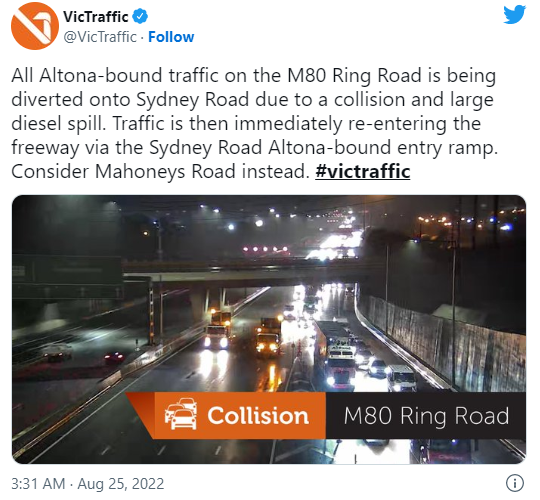Viewport: 540px width, 500px height.
Task: Open the 3:31 AM Aug 25, 2022 timestamp
Action: [x=88, y=483]
